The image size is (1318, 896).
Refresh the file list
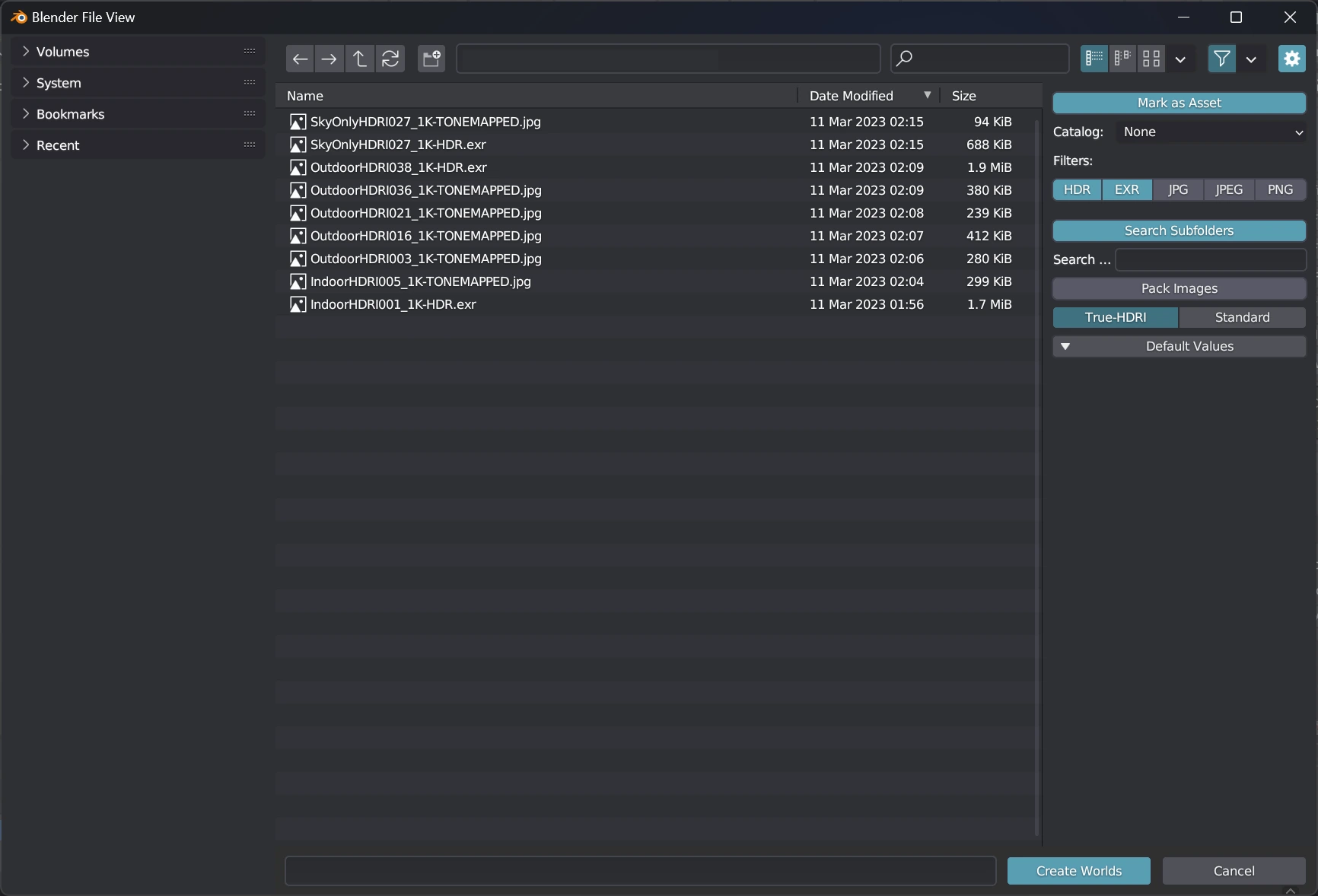(x=390, y=59)
